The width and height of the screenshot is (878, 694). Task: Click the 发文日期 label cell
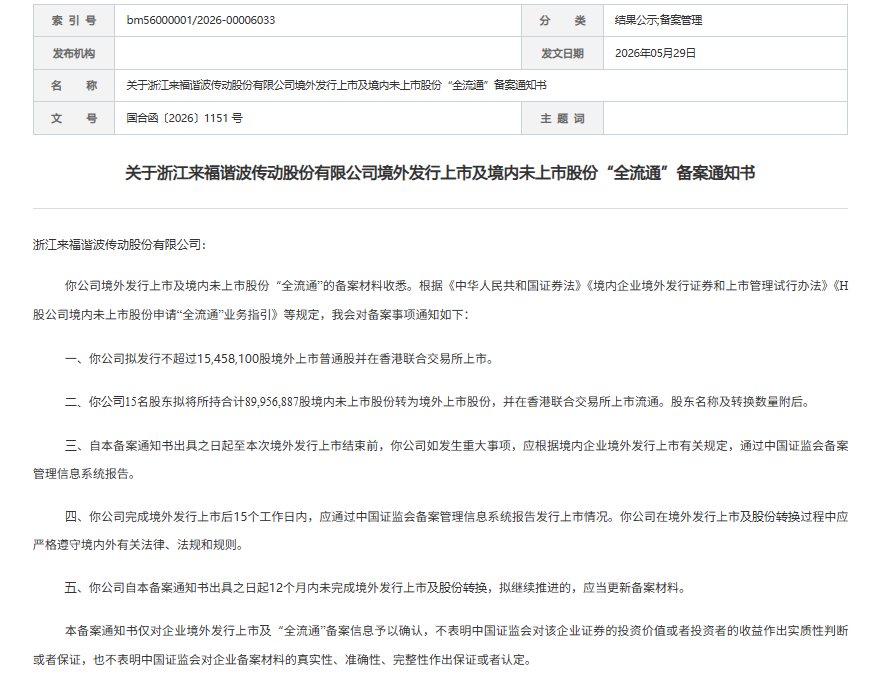[x=562, y=53]
